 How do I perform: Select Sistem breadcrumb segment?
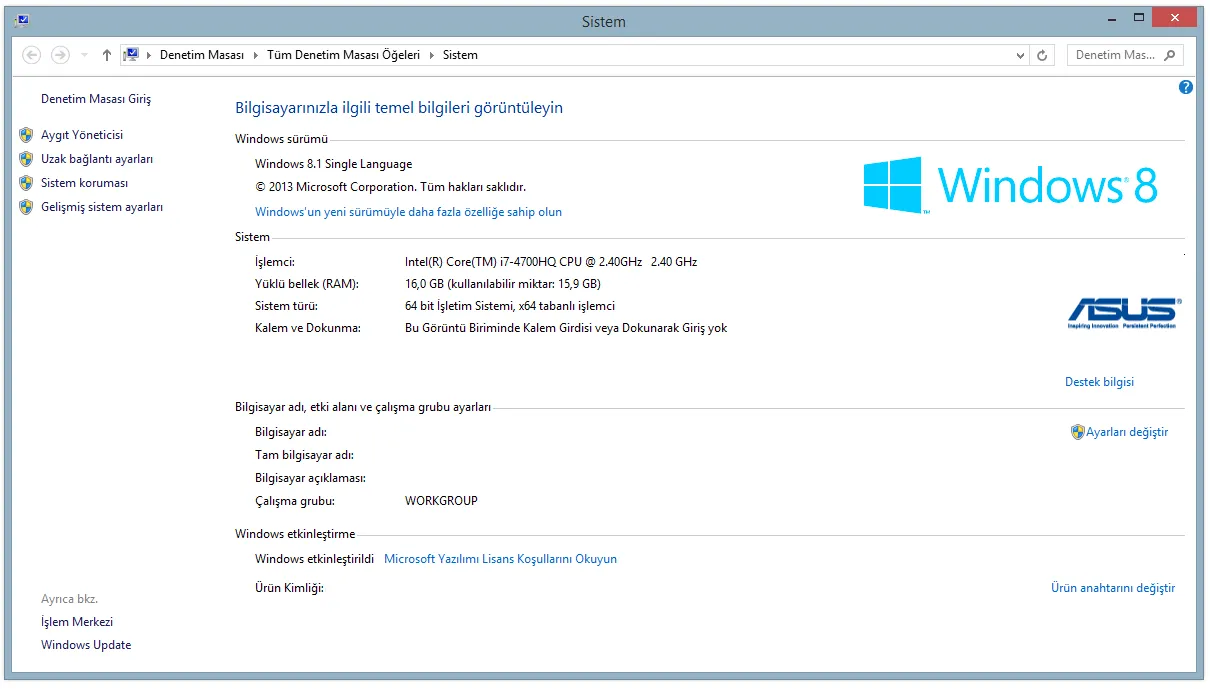[x=460, y=55]
